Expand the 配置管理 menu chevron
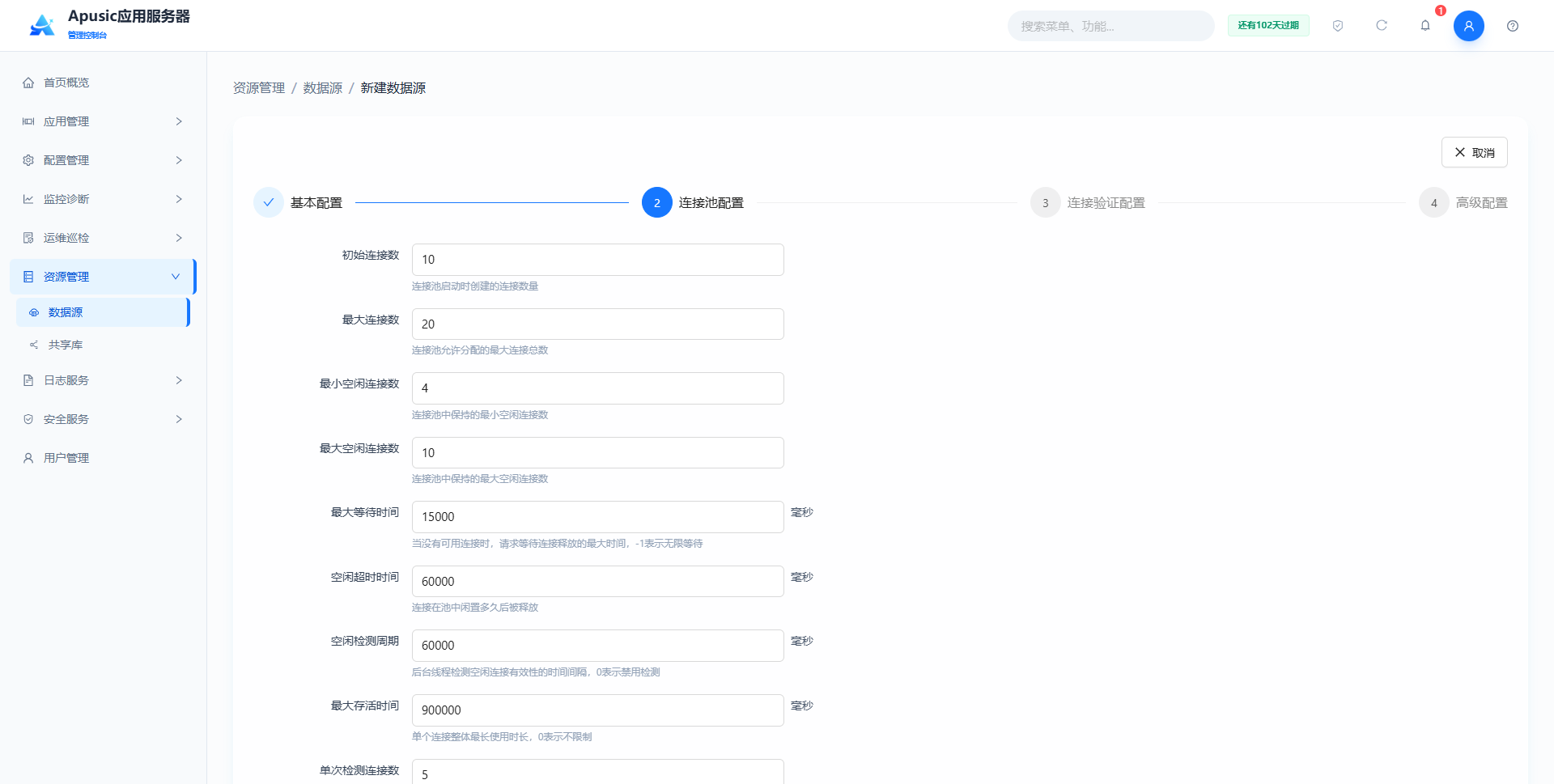This screenshot has width=1554, height=784. (x=179, y=160)
